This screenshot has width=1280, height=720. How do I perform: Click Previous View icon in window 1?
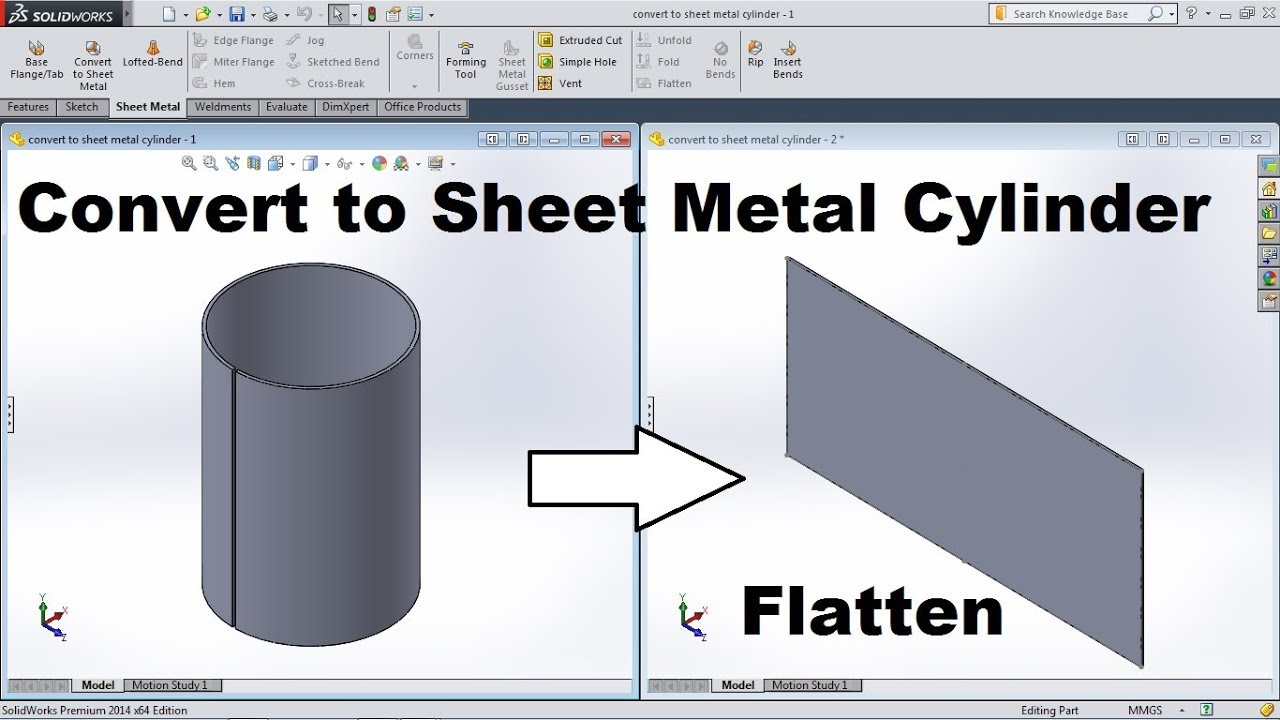click(232, 163)
